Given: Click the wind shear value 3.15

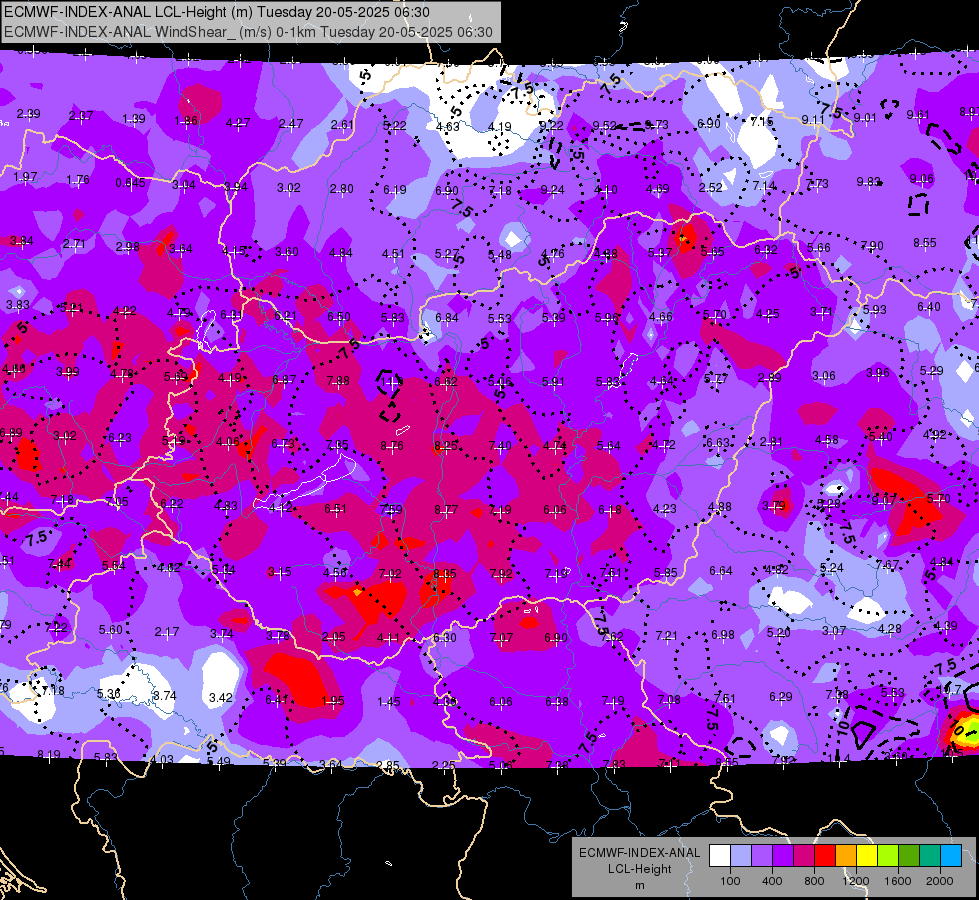Looking at the screenshot, I should click(279, 572).
